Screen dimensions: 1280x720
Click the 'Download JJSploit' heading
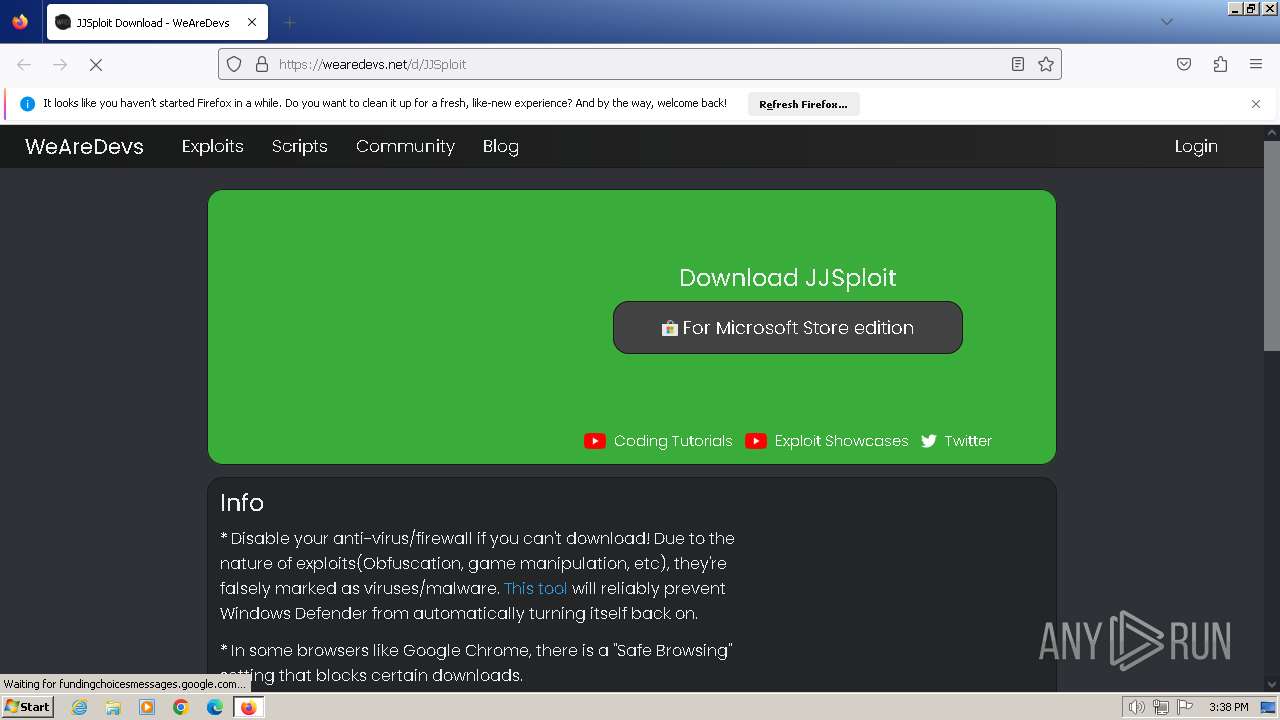[788, 277]
